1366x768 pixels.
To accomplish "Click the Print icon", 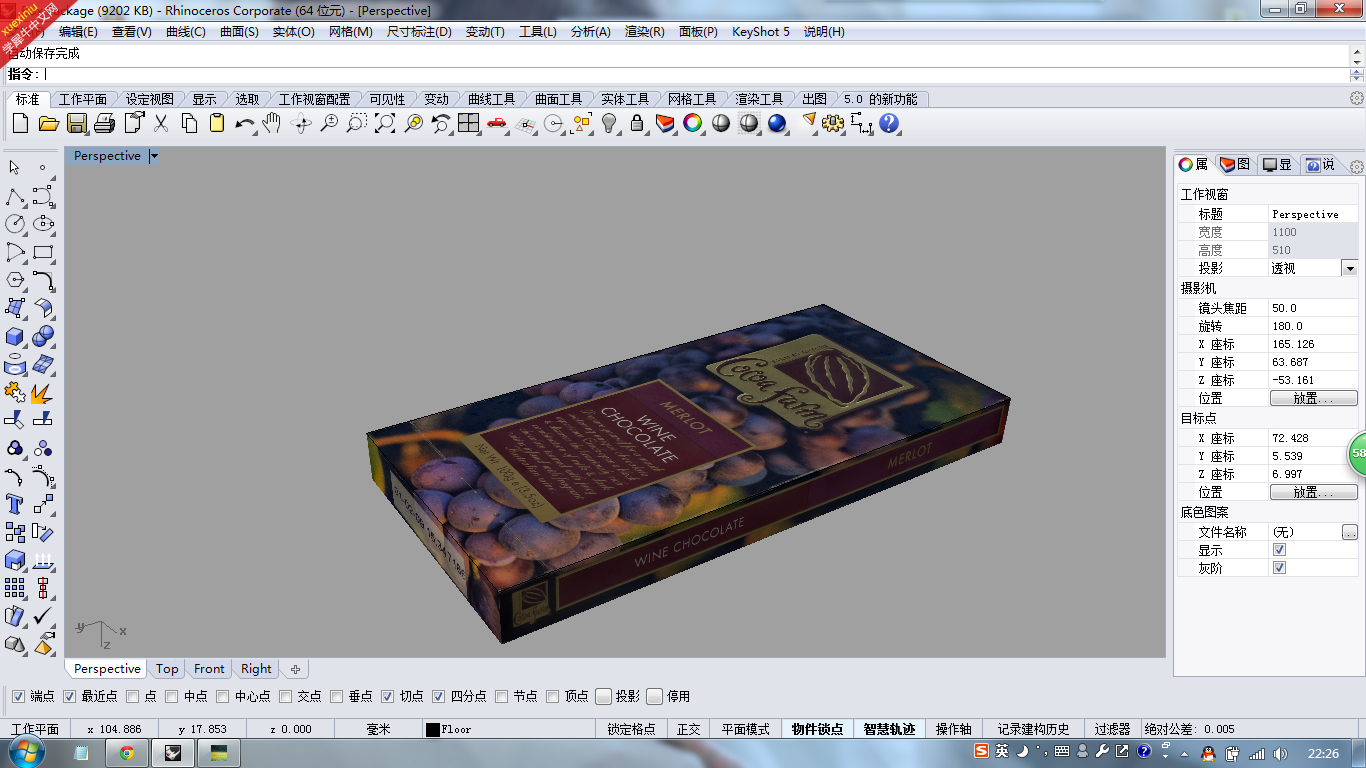I will tap(104, 123).
